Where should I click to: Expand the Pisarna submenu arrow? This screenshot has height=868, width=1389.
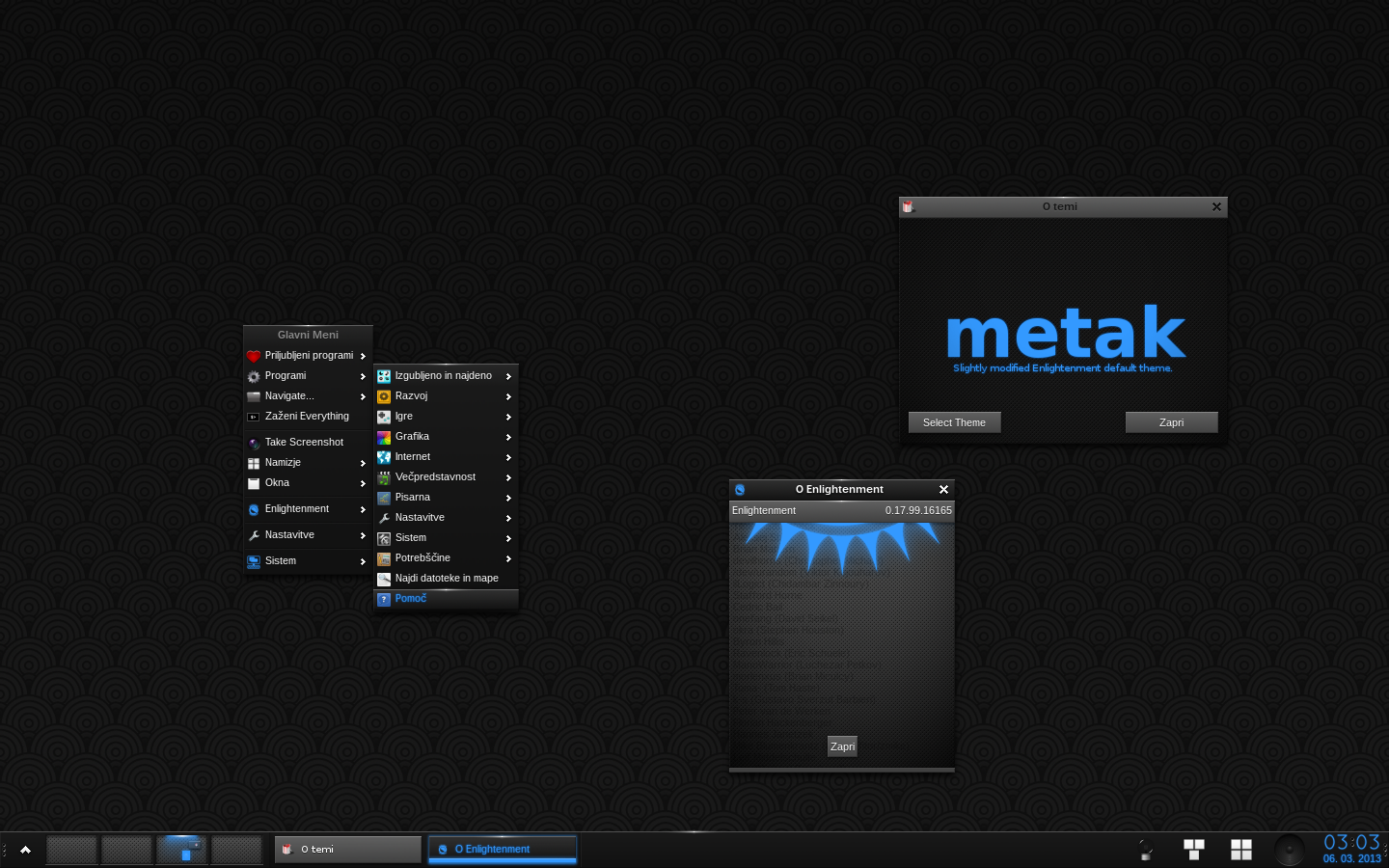pyautogui.click(x=508, y=498)
